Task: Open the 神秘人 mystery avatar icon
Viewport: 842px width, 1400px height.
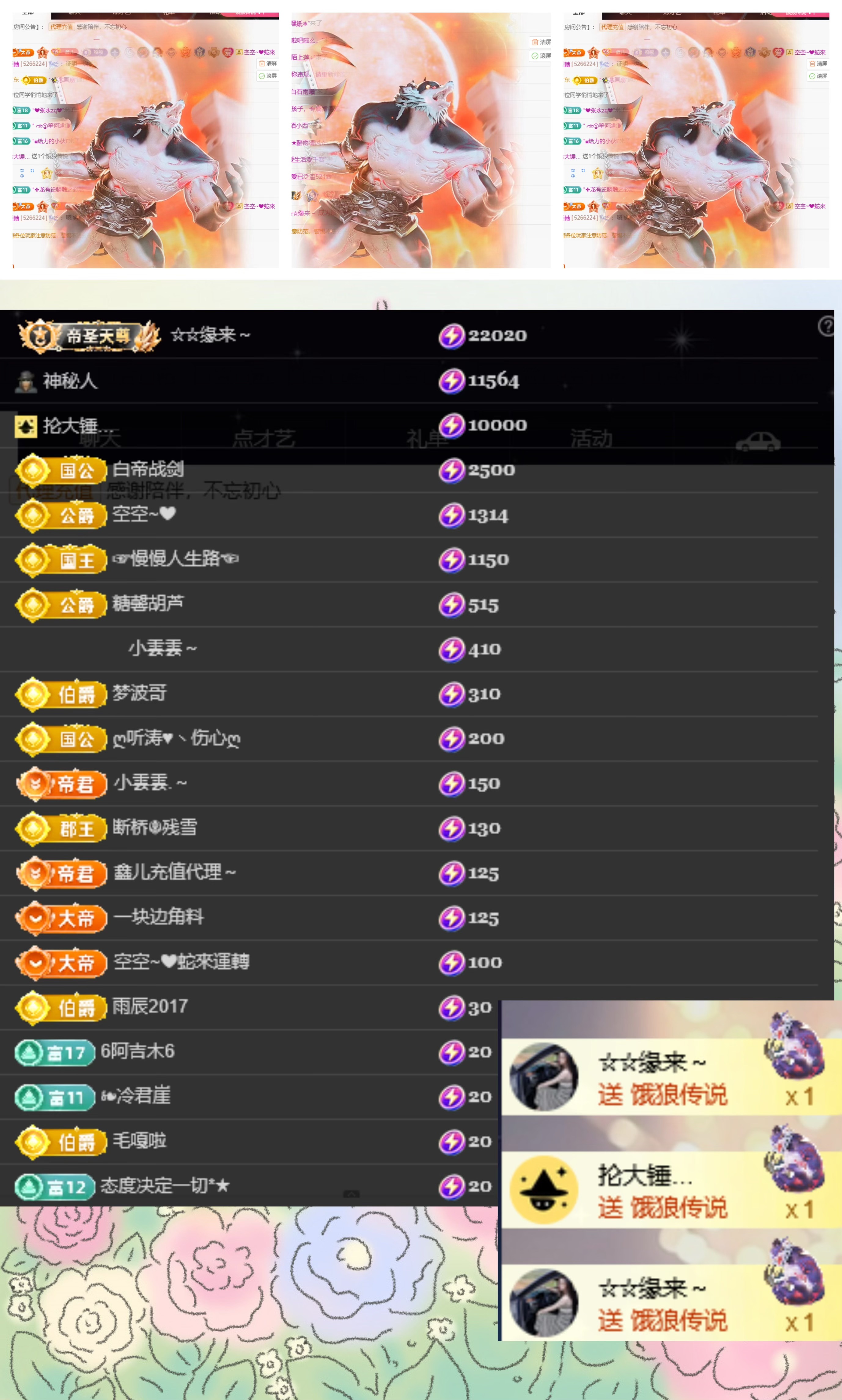Action: click(x=25, y=381)
